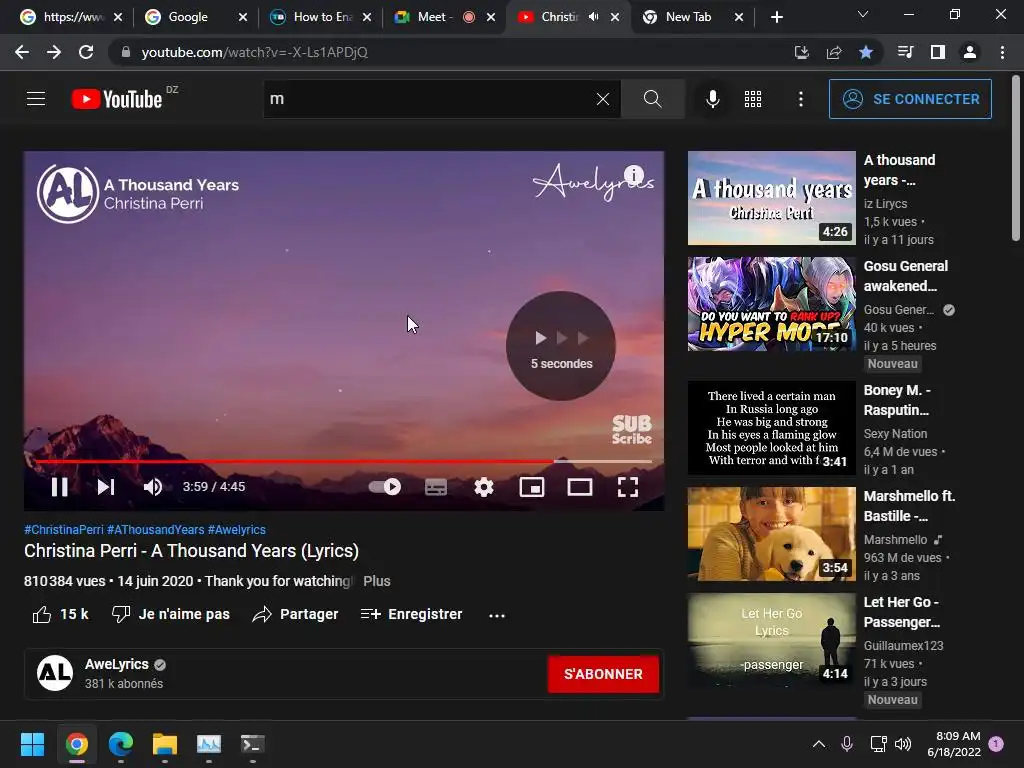Switch to the New Tab tab
The image size is (1024, 768).
[x=688, y=17]
